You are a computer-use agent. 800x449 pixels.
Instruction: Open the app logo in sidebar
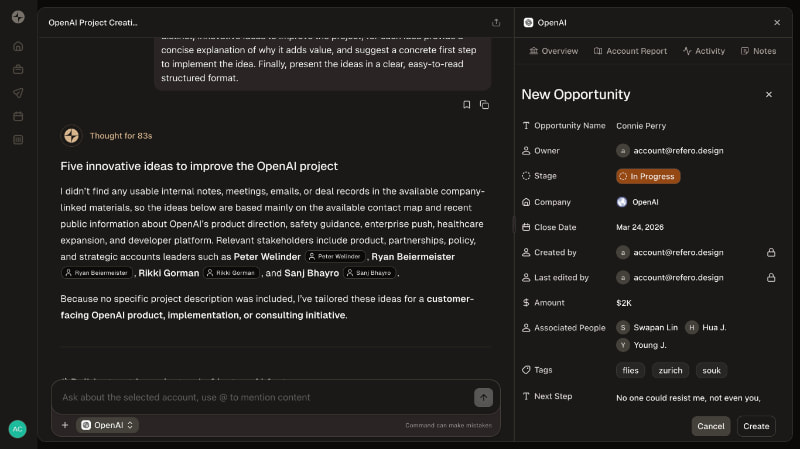coord(18,17)
